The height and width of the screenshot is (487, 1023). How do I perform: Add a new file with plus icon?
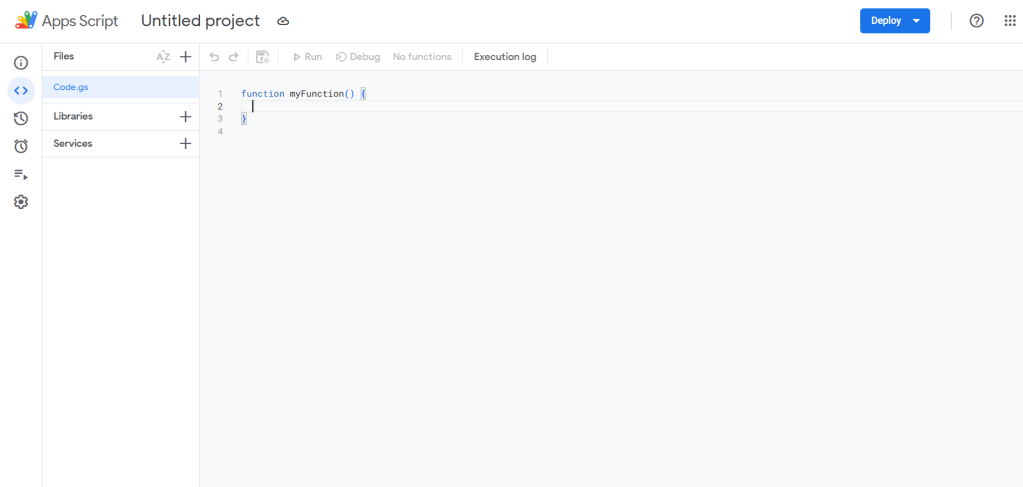pyautogui.click(x=185, y=57)
